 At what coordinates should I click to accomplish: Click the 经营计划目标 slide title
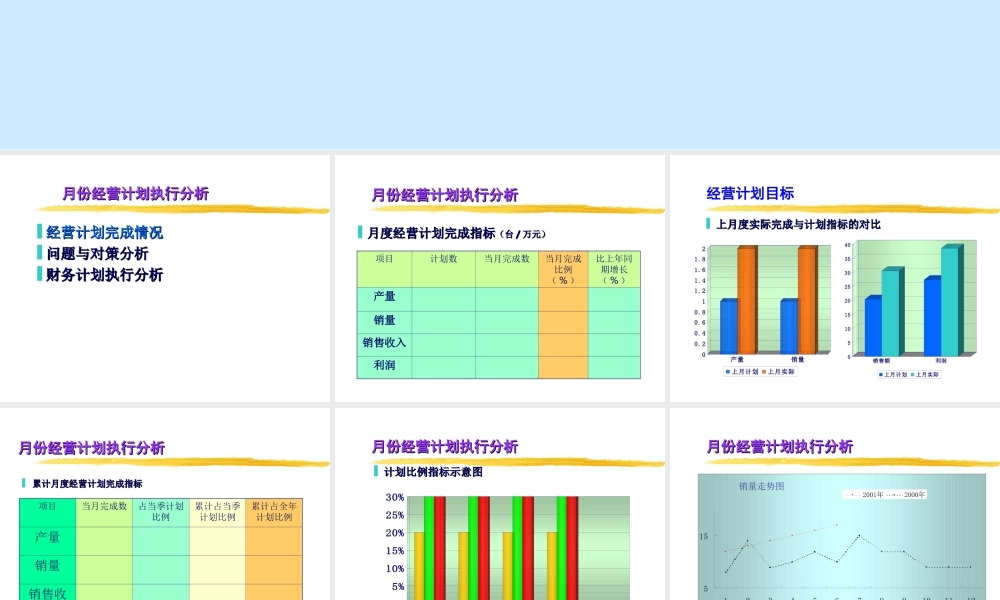coord(749,193)
